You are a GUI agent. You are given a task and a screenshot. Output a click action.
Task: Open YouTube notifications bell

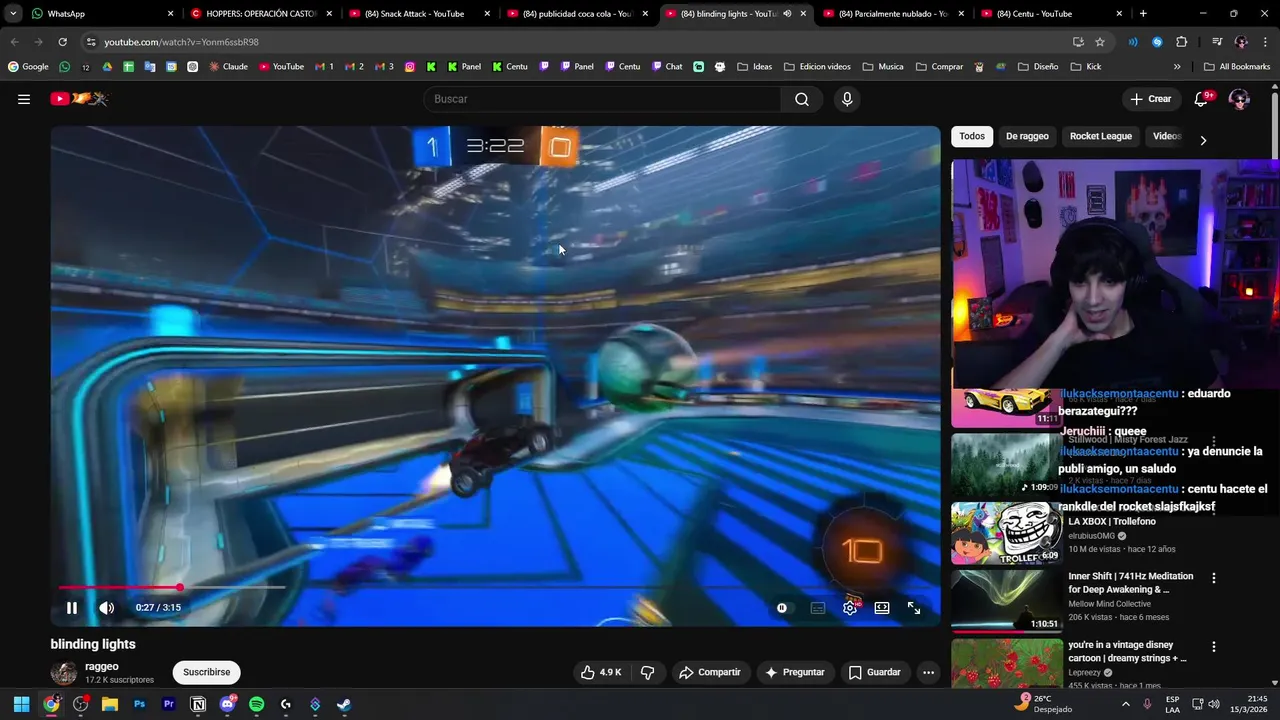(x=1201, y=99)
